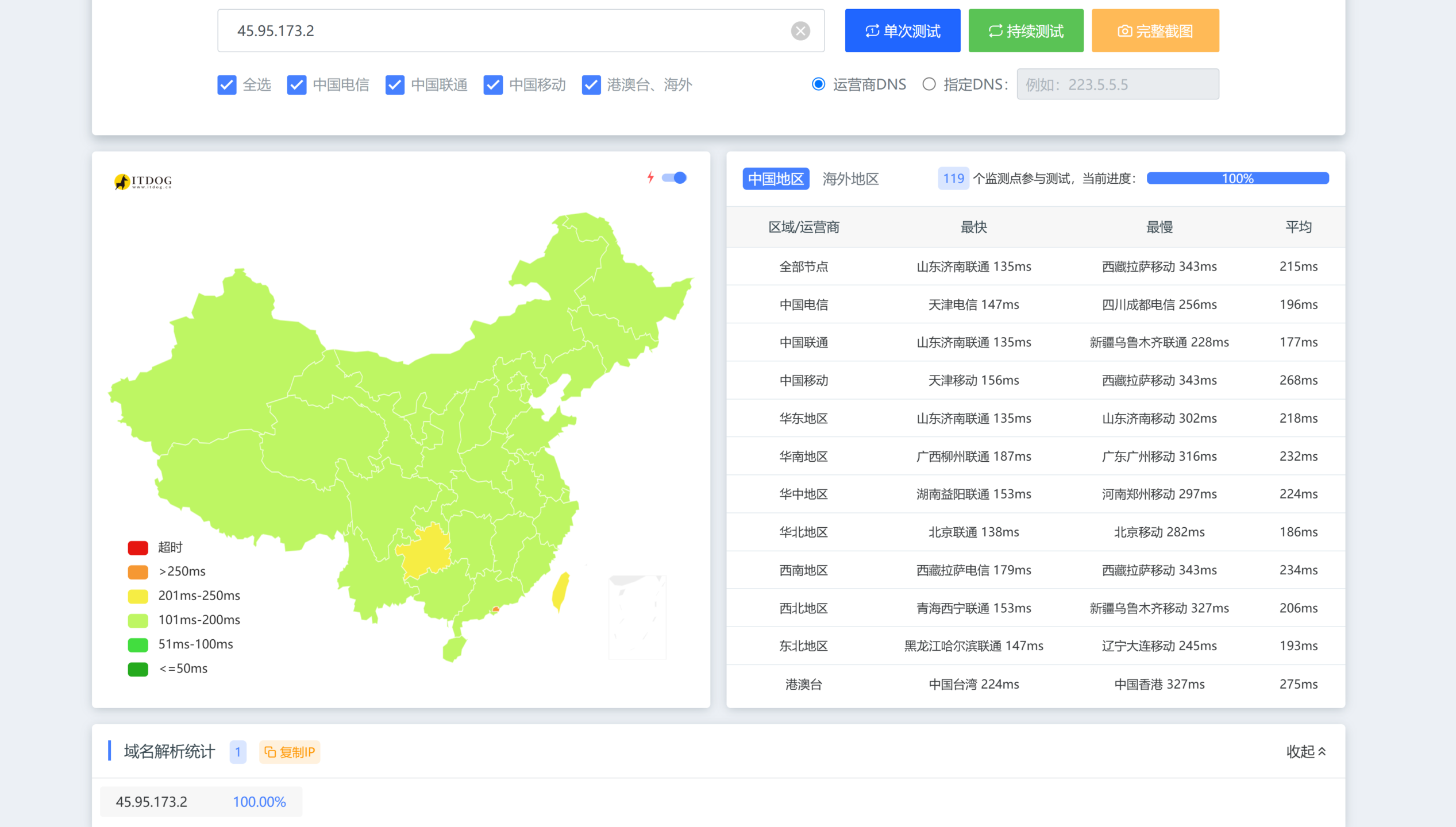Screen dimensions: 1456x827
Task: Click the 中国电信 table row label
Action: (x=803, y=304)
